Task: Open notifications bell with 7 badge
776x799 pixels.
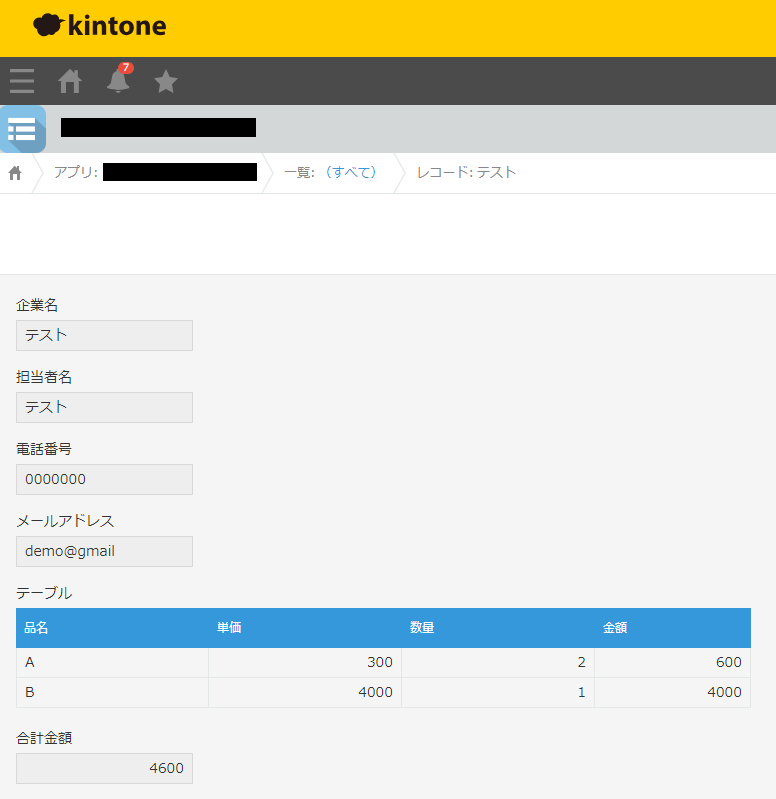Action: [x=118, y=81]
